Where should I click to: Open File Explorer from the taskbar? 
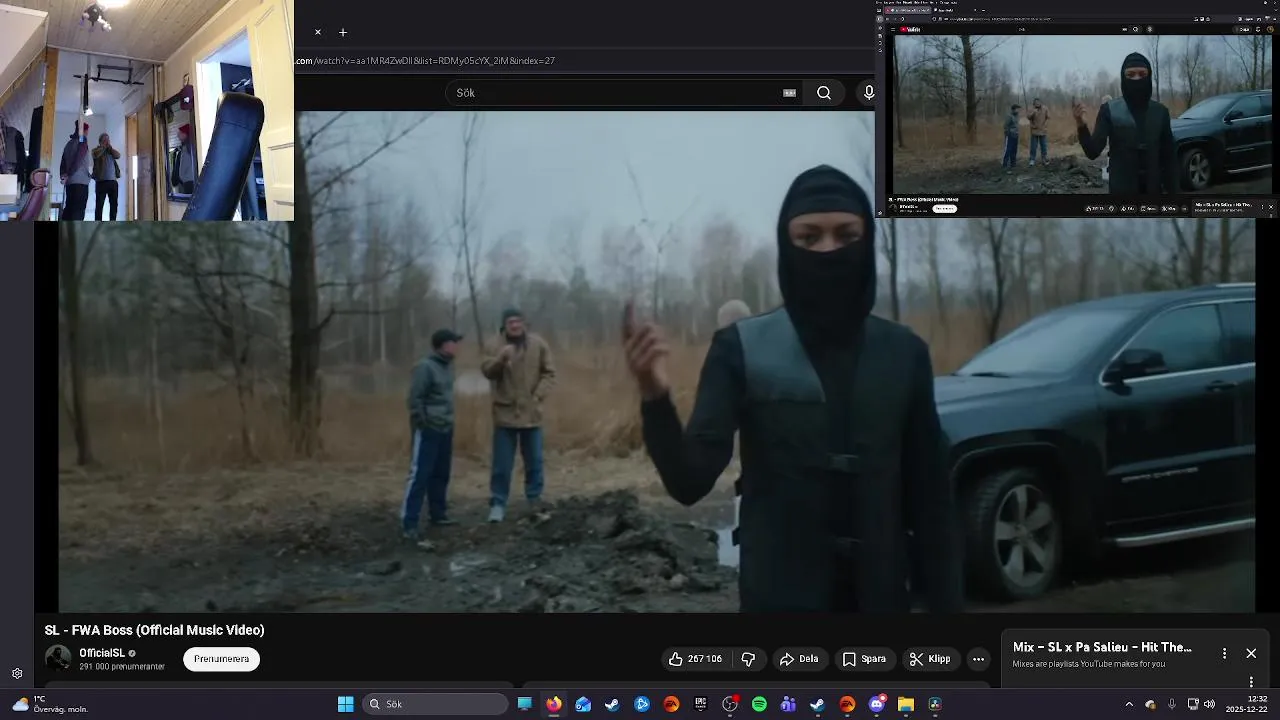click(906, 704)
